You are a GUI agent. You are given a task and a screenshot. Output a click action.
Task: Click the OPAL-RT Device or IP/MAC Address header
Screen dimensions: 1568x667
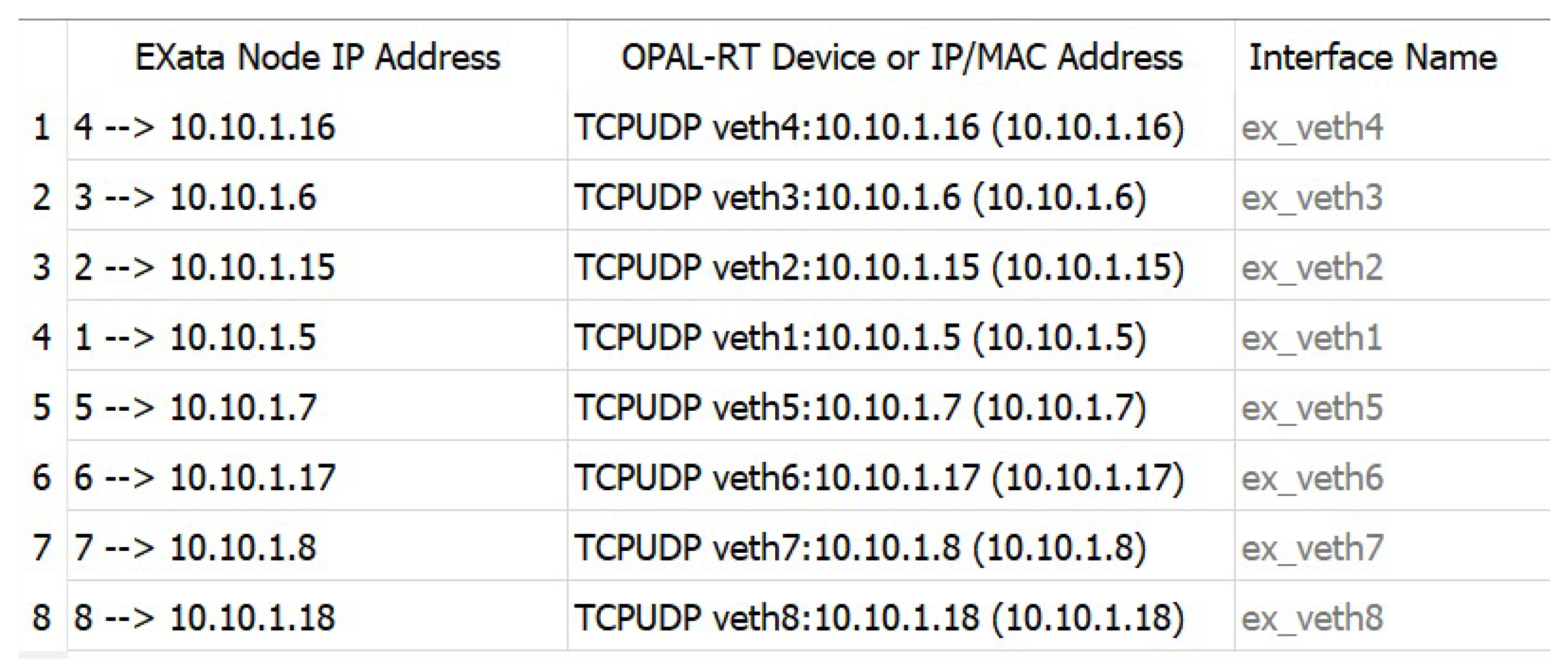coord(901,58)
